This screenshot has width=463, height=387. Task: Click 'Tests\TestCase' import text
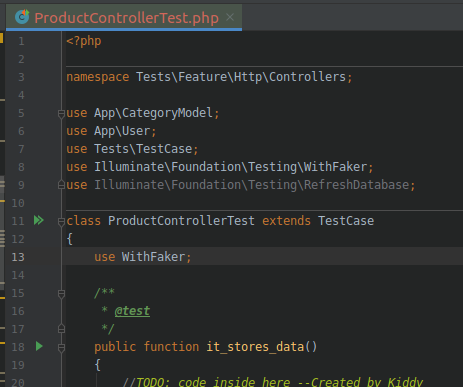[x=143, y=149]
